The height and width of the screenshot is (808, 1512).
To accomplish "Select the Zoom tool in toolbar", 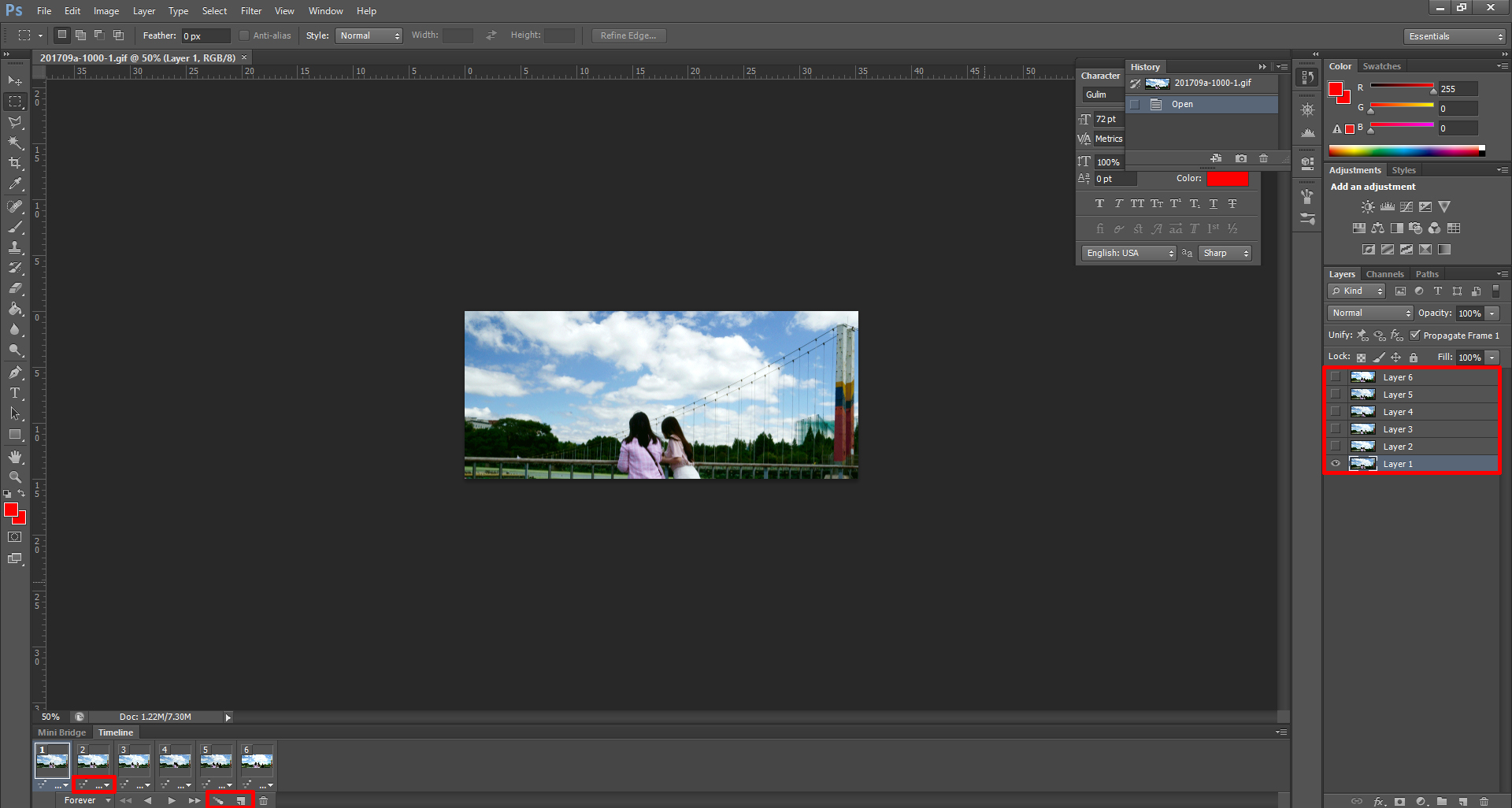I will [15, 477].
